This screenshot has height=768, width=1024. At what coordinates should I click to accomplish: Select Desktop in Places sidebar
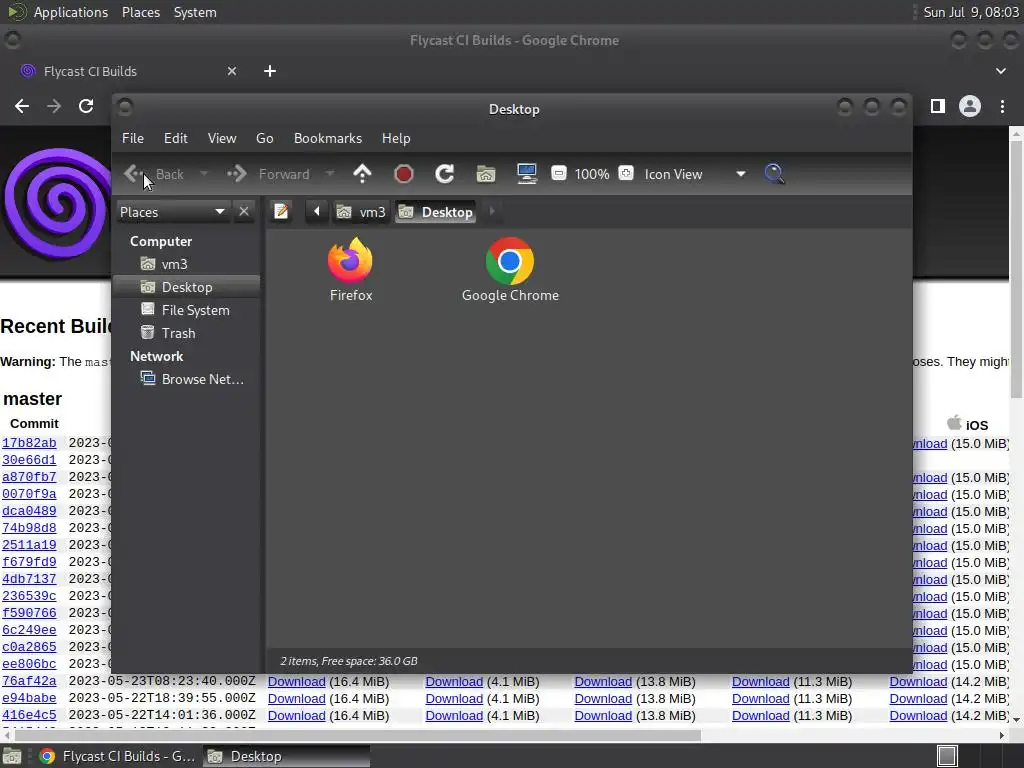(185, 287)
